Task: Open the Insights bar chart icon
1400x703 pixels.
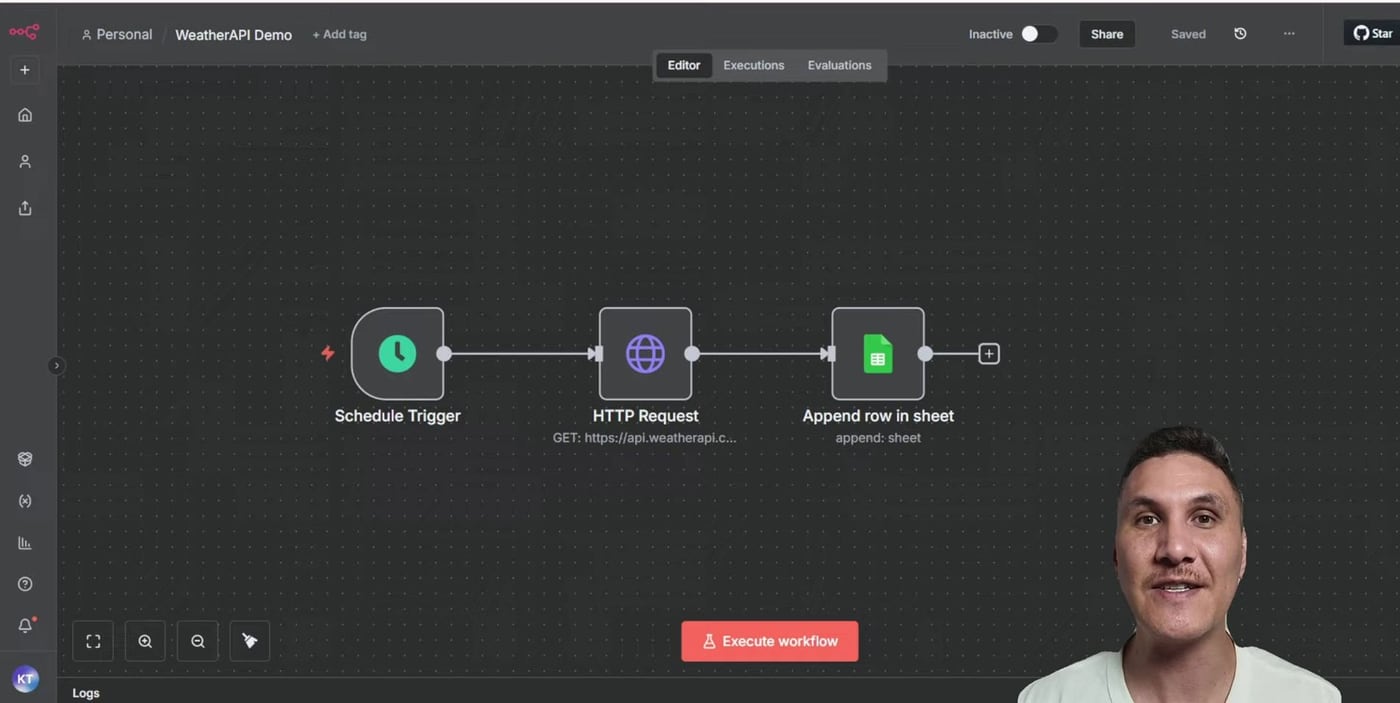Action: tap(25, 543)
